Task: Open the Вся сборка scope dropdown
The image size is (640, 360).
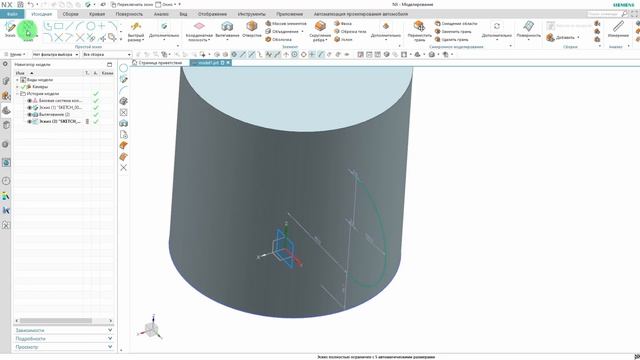Action: point(107,54)
